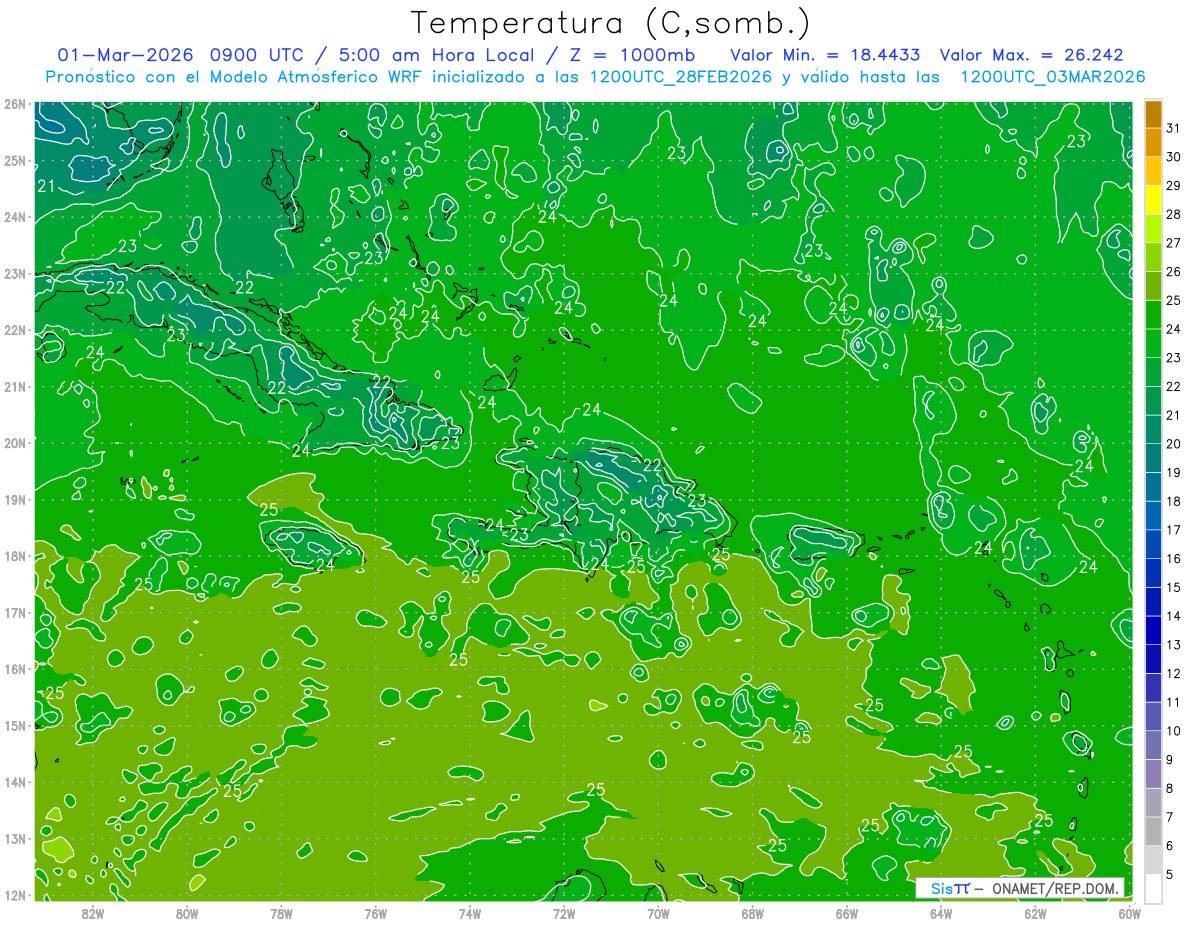Click the "74W" longitude label
This screenshot has height=927, width=1200.
pyautogui.click(x=470, y=913)
